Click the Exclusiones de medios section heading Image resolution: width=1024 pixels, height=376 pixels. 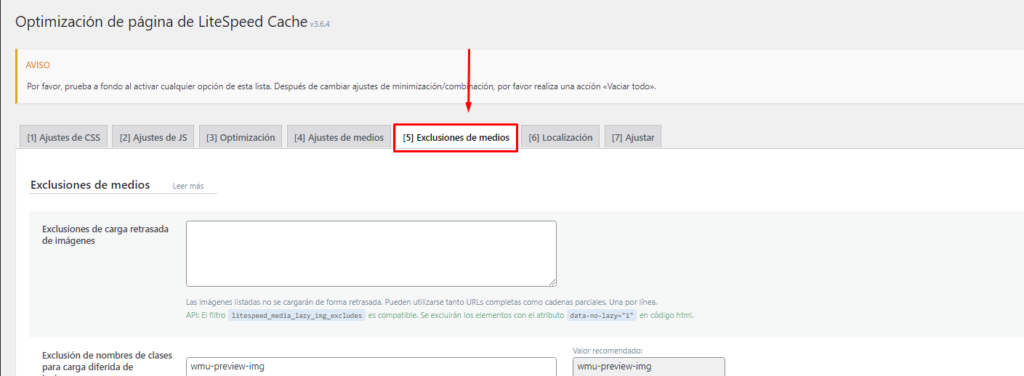[90, 185]
